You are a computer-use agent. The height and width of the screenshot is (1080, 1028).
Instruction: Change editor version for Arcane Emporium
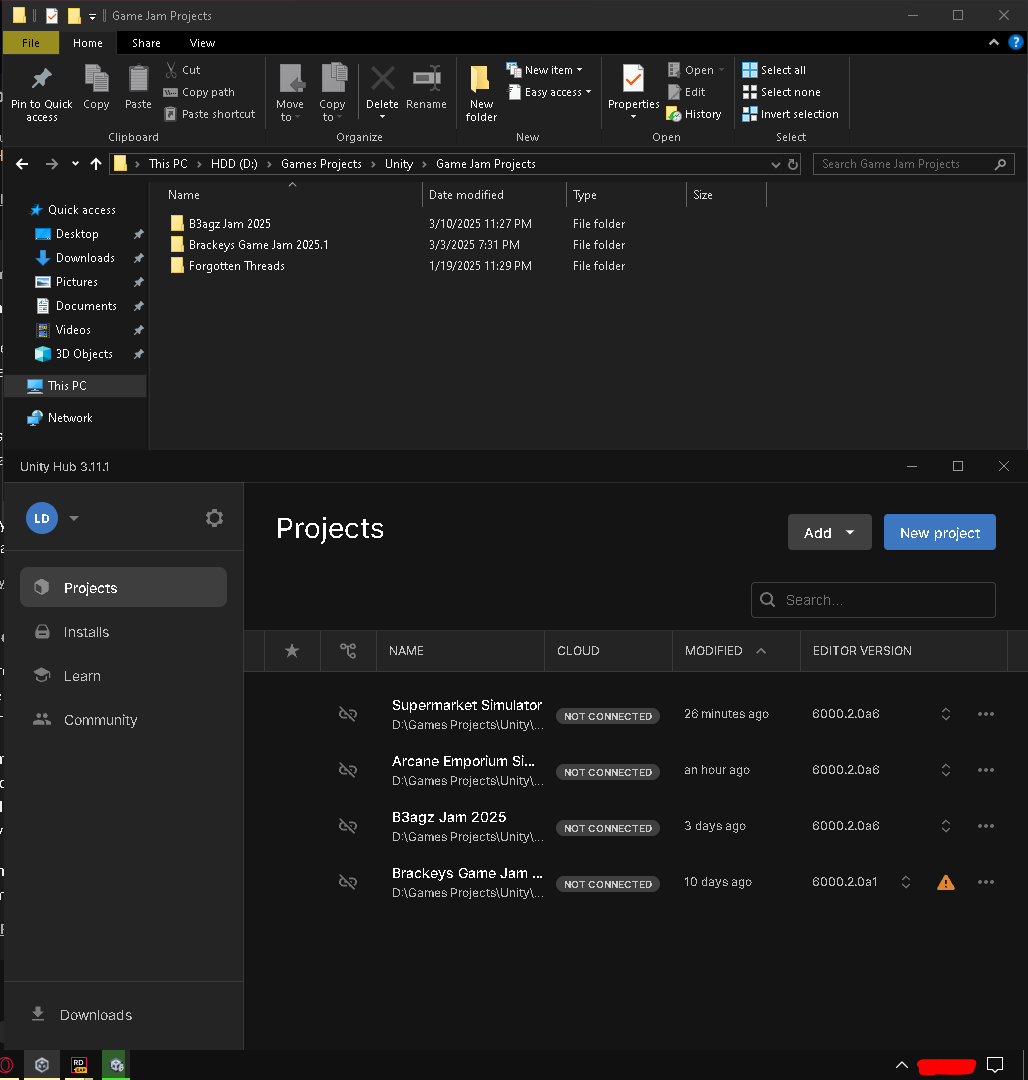[946, 770]
